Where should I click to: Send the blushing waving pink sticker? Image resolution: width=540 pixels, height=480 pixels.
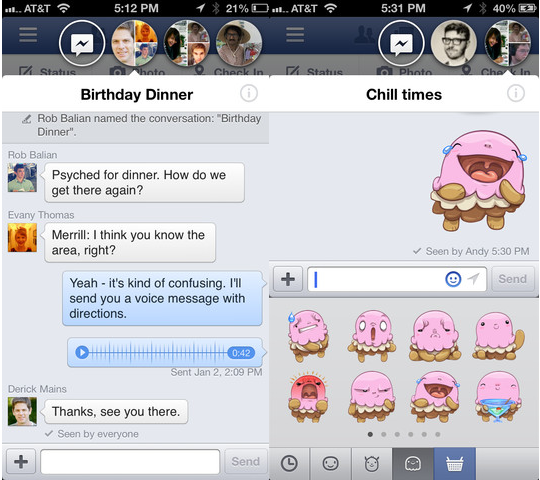click(498, 336)
